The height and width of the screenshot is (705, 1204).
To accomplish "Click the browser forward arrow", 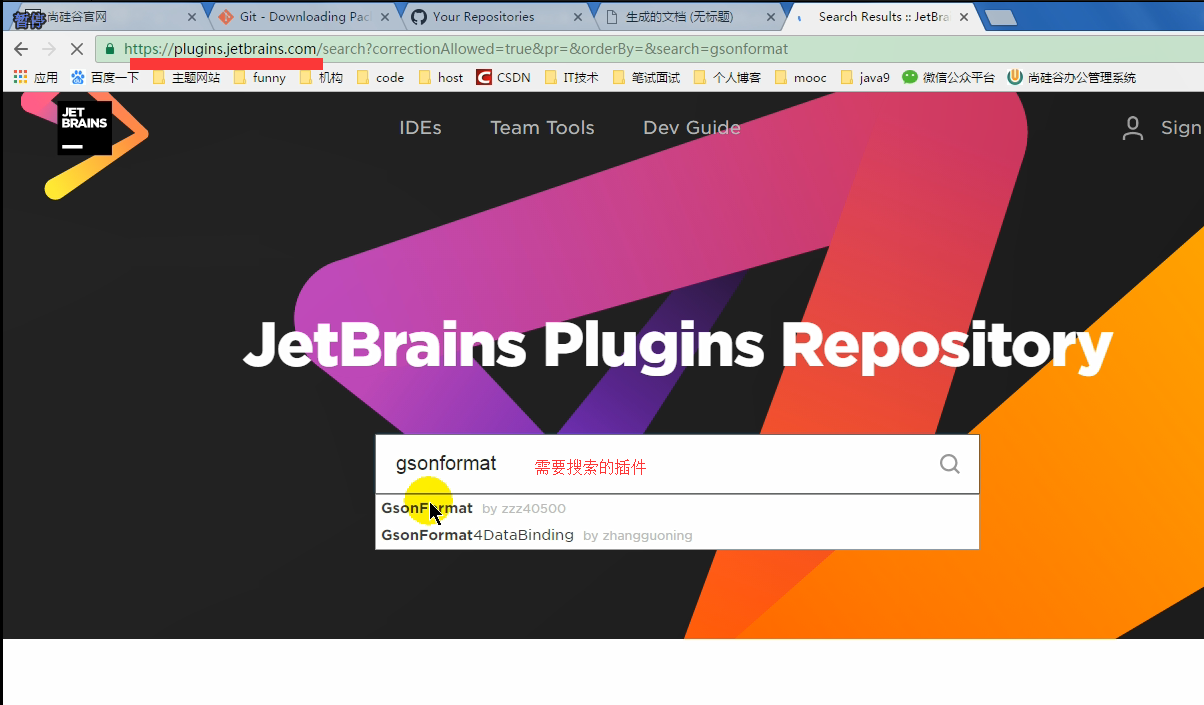I will point(48,49).
